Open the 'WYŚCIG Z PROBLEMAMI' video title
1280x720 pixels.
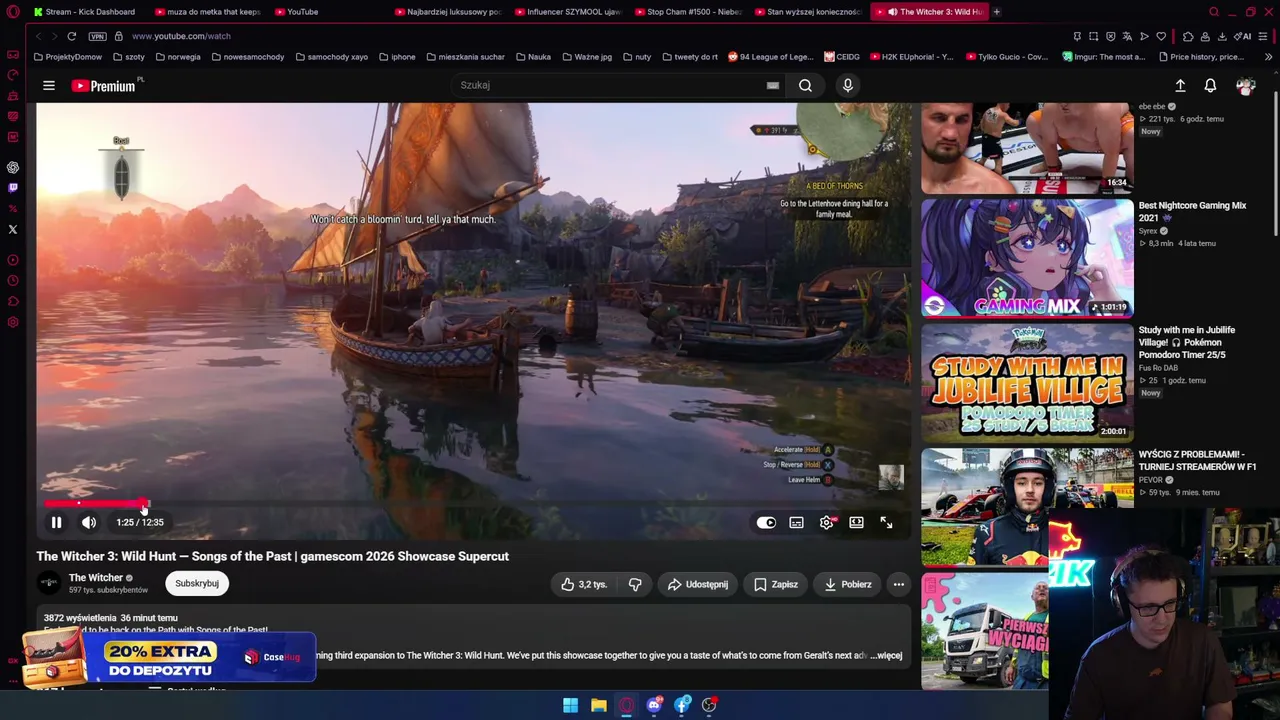1197,460
